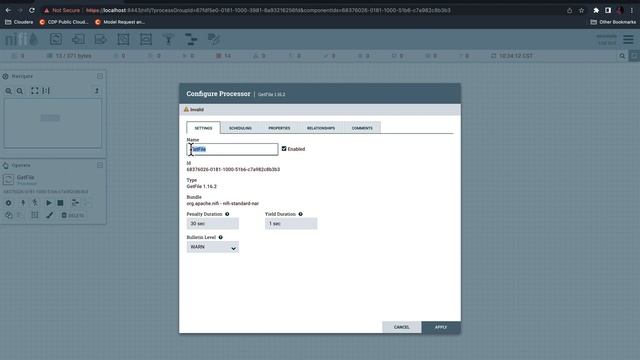
Task: Switch to the Settings tab
Action: pyautogui.click(x=203, y=128)
